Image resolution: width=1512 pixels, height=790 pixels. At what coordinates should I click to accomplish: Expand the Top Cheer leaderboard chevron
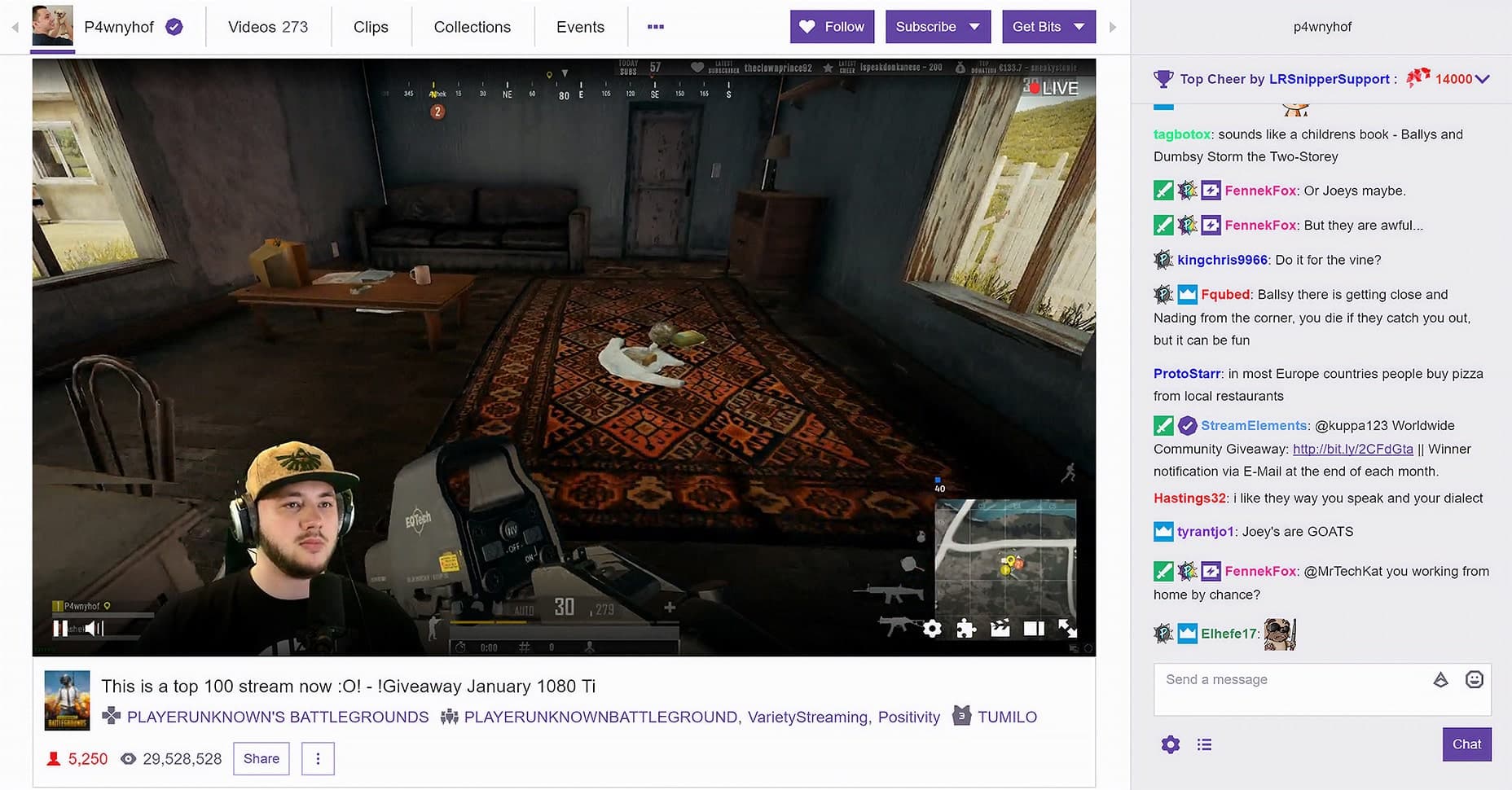(1483, 79)
